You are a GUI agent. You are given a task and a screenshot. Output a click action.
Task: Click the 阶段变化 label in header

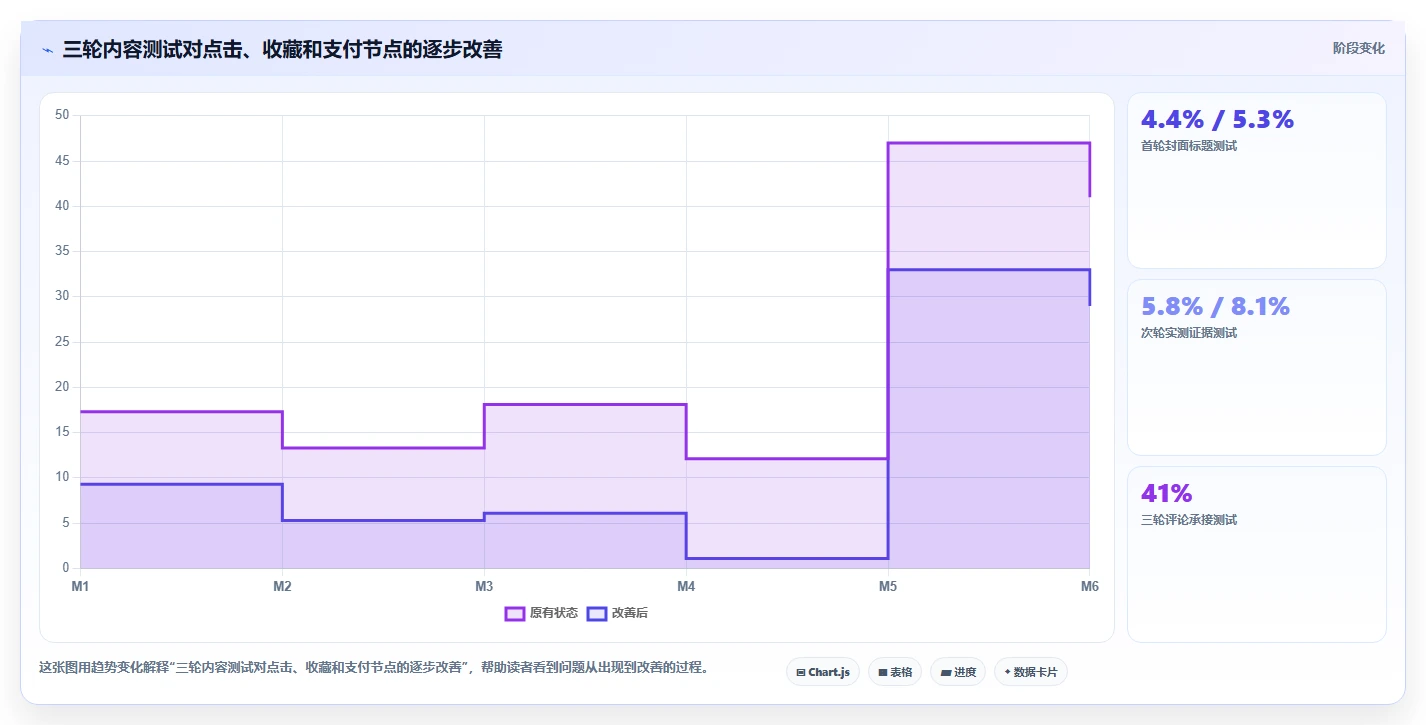tap(1359, 48)
